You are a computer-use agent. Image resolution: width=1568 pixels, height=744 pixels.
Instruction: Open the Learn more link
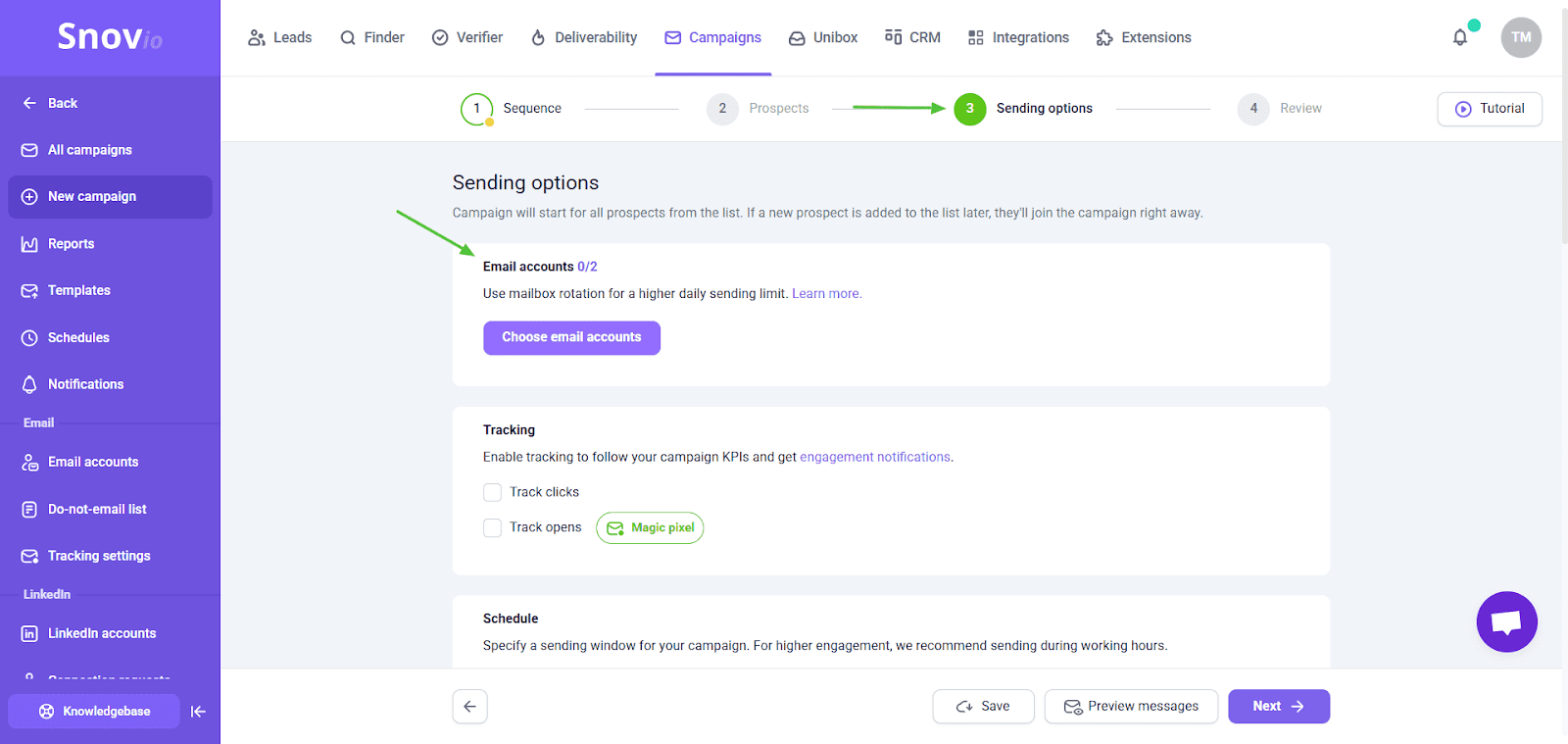(826, 293)
